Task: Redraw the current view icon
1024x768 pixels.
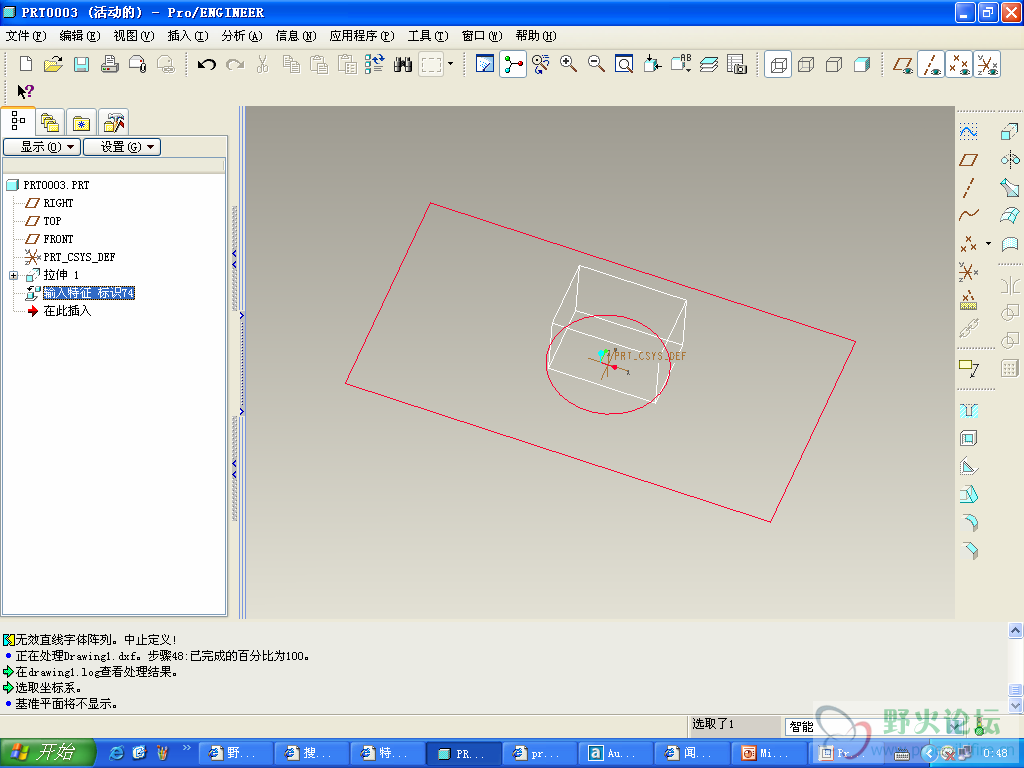Action: [485, 64]
